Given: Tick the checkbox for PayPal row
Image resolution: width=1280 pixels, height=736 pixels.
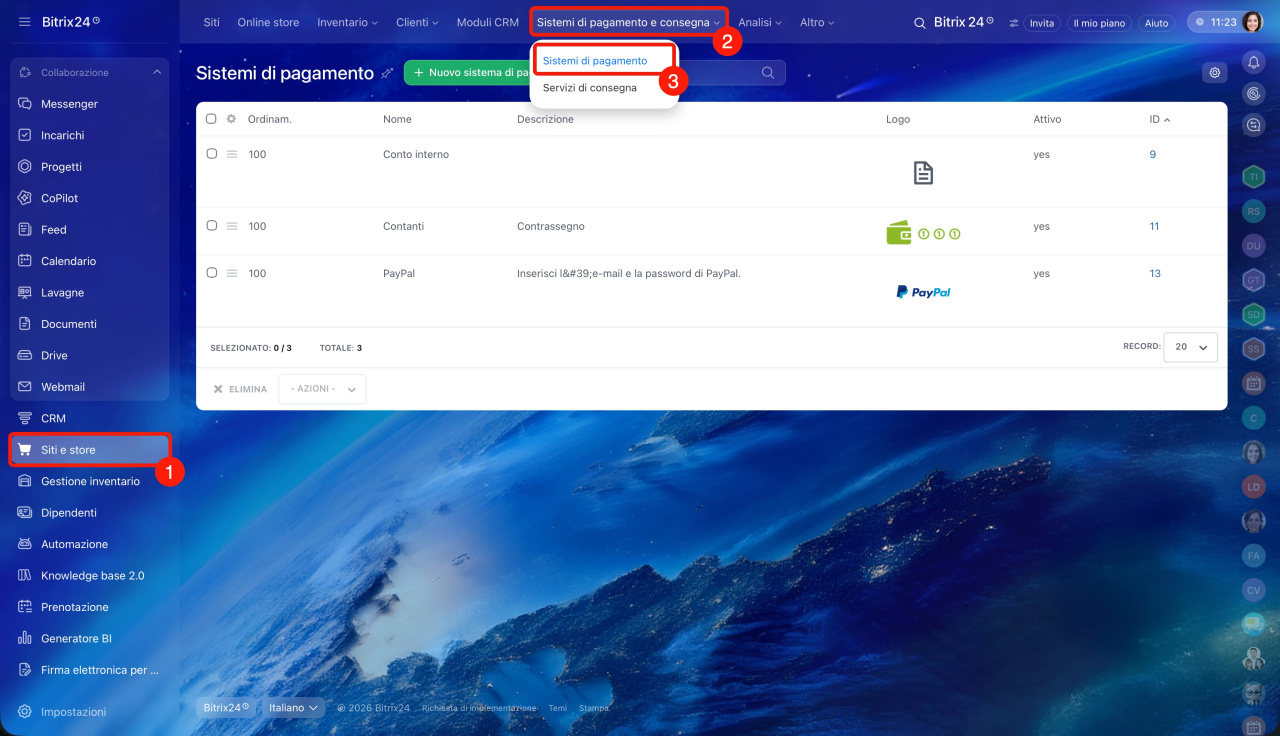Looking at the screenshot, I should [211, 273].
